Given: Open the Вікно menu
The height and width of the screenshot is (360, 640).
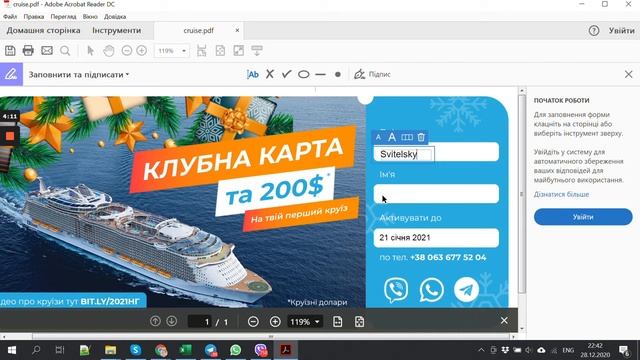Looking at the screenshot, I should (90, 17).
